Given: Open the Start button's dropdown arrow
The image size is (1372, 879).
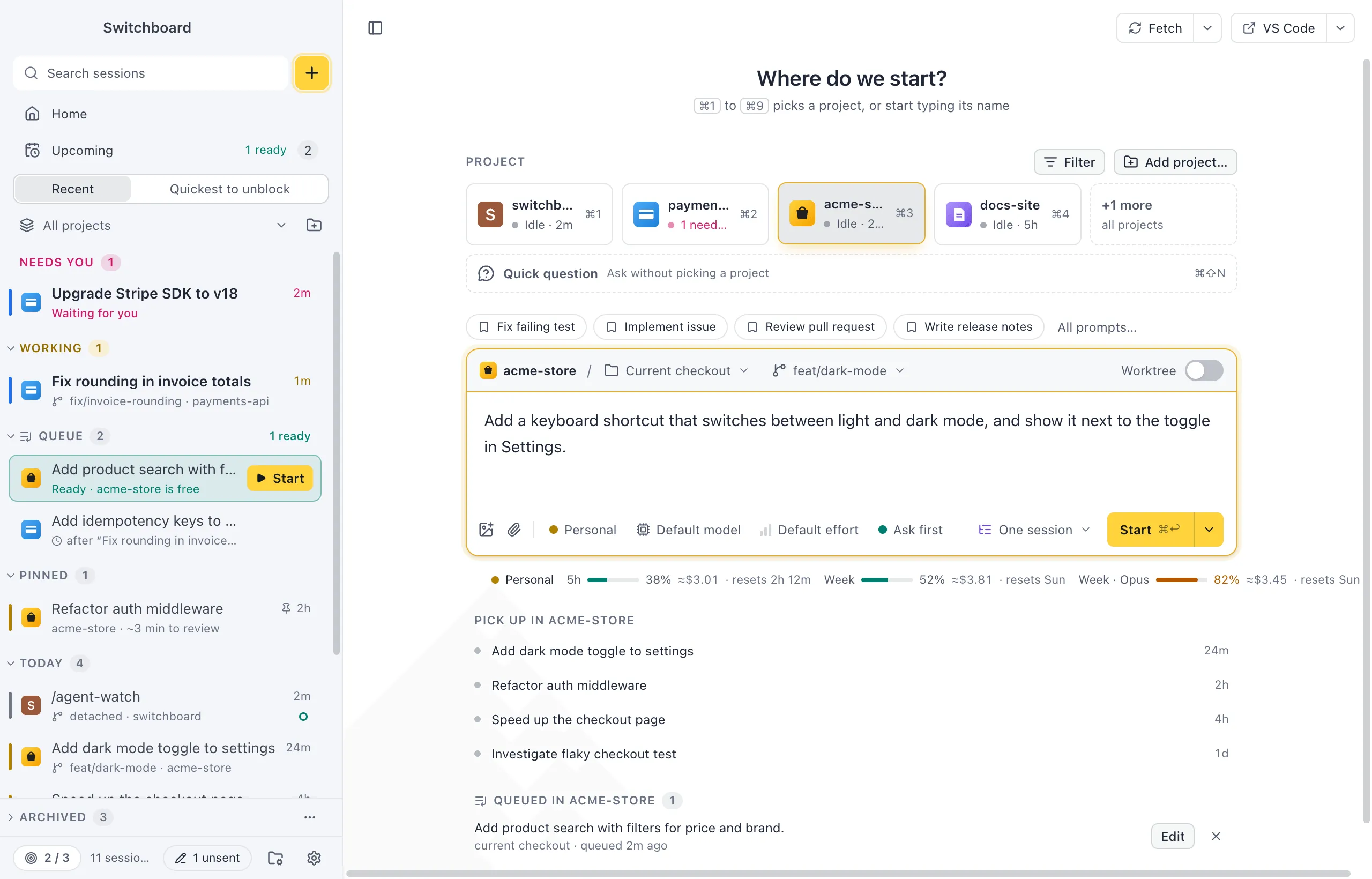Looking at the screenshot, I should coord(1208,530).
